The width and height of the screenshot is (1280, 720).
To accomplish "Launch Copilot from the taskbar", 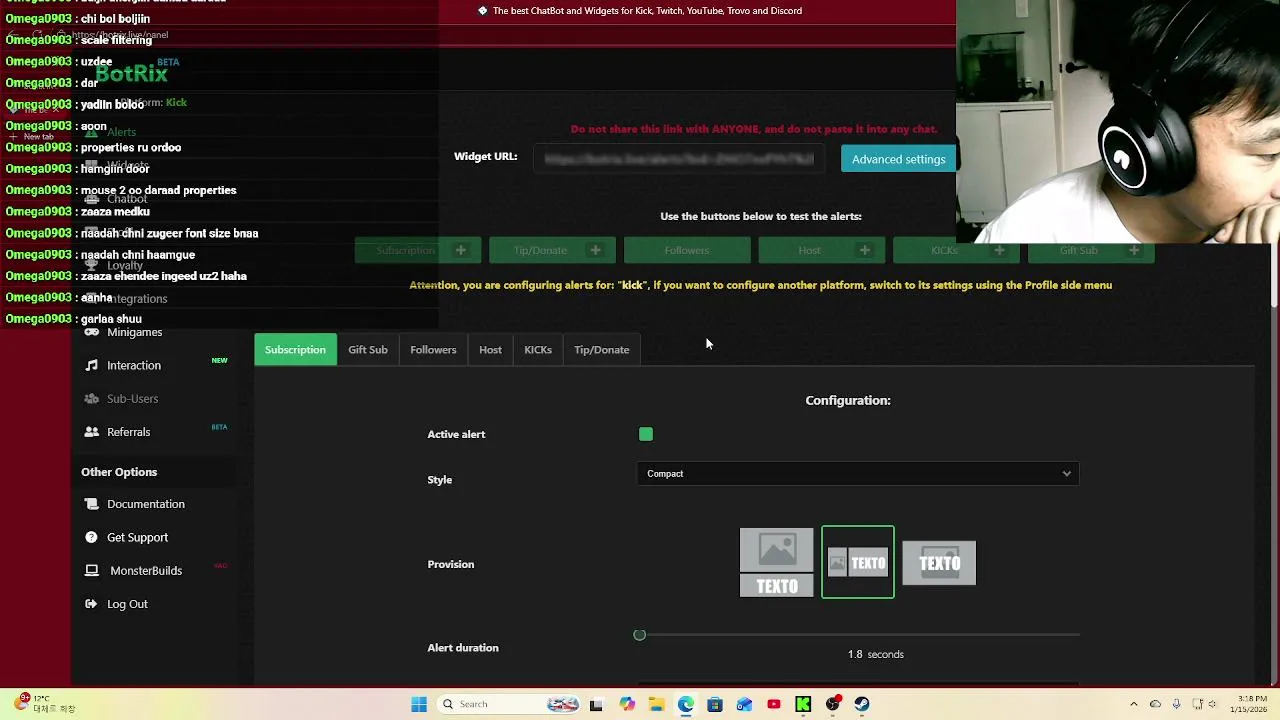I will [627, 704].
